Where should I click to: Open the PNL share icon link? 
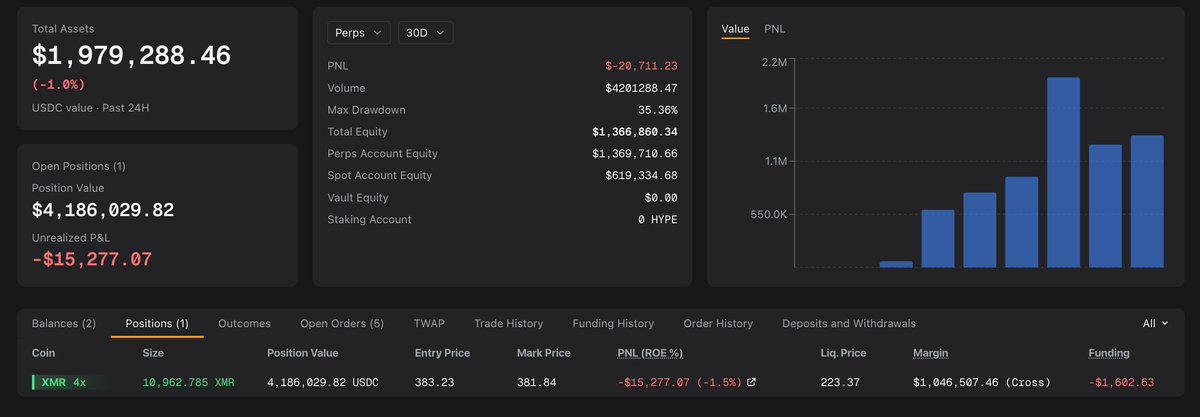752,383
